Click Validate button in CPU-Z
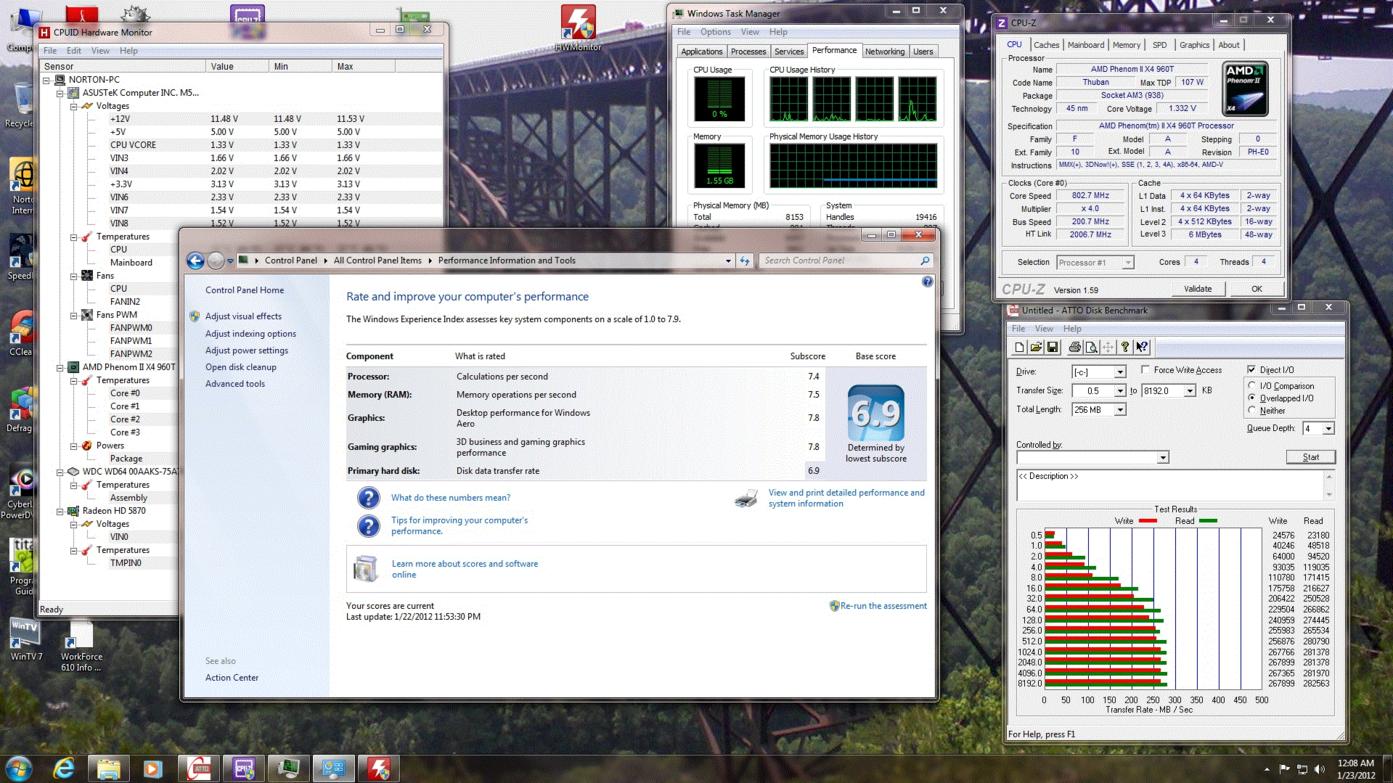The width and height of the screenshot is (1393, 783). tap(1197, 289)
